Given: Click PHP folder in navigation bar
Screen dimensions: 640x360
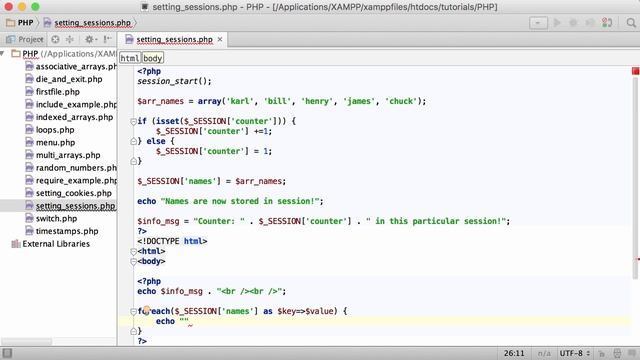Looking at the screenshot, I should 20,23.
